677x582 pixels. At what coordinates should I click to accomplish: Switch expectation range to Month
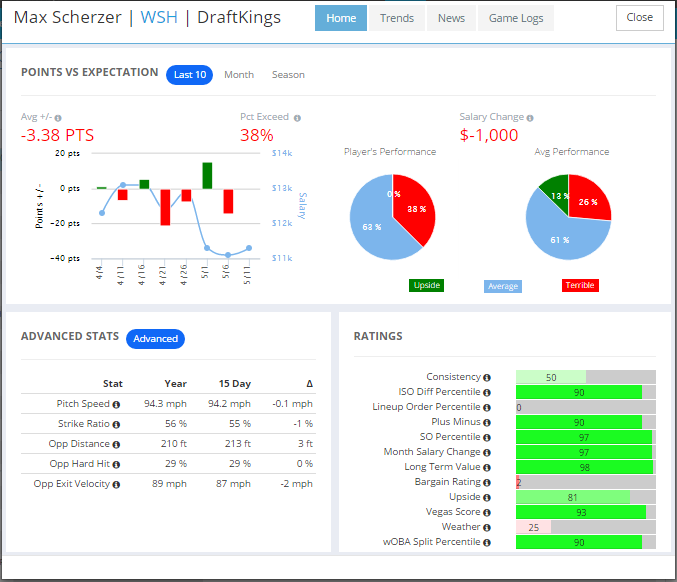pyautogui.click(x=239, y=75)
